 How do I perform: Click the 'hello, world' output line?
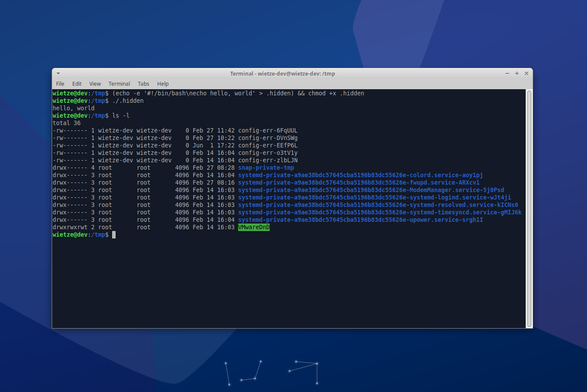coord(73,108)
